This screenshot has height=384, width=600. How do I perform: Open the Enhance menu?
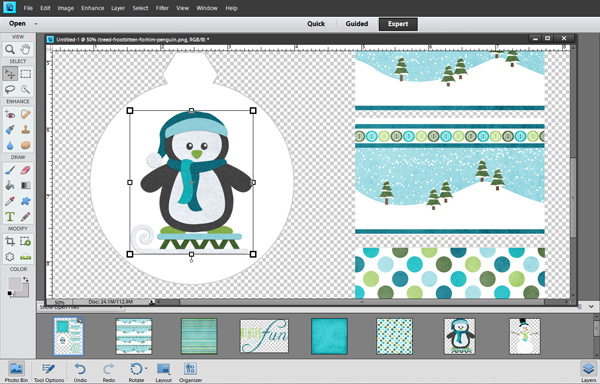pos(93,8)
